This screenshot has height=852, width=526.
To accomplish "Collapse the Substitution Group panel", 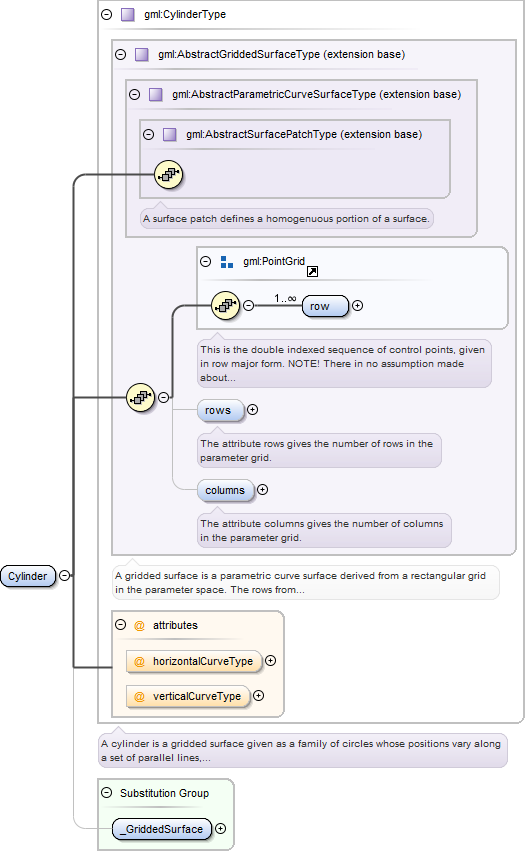I will (x=107, y=793).
